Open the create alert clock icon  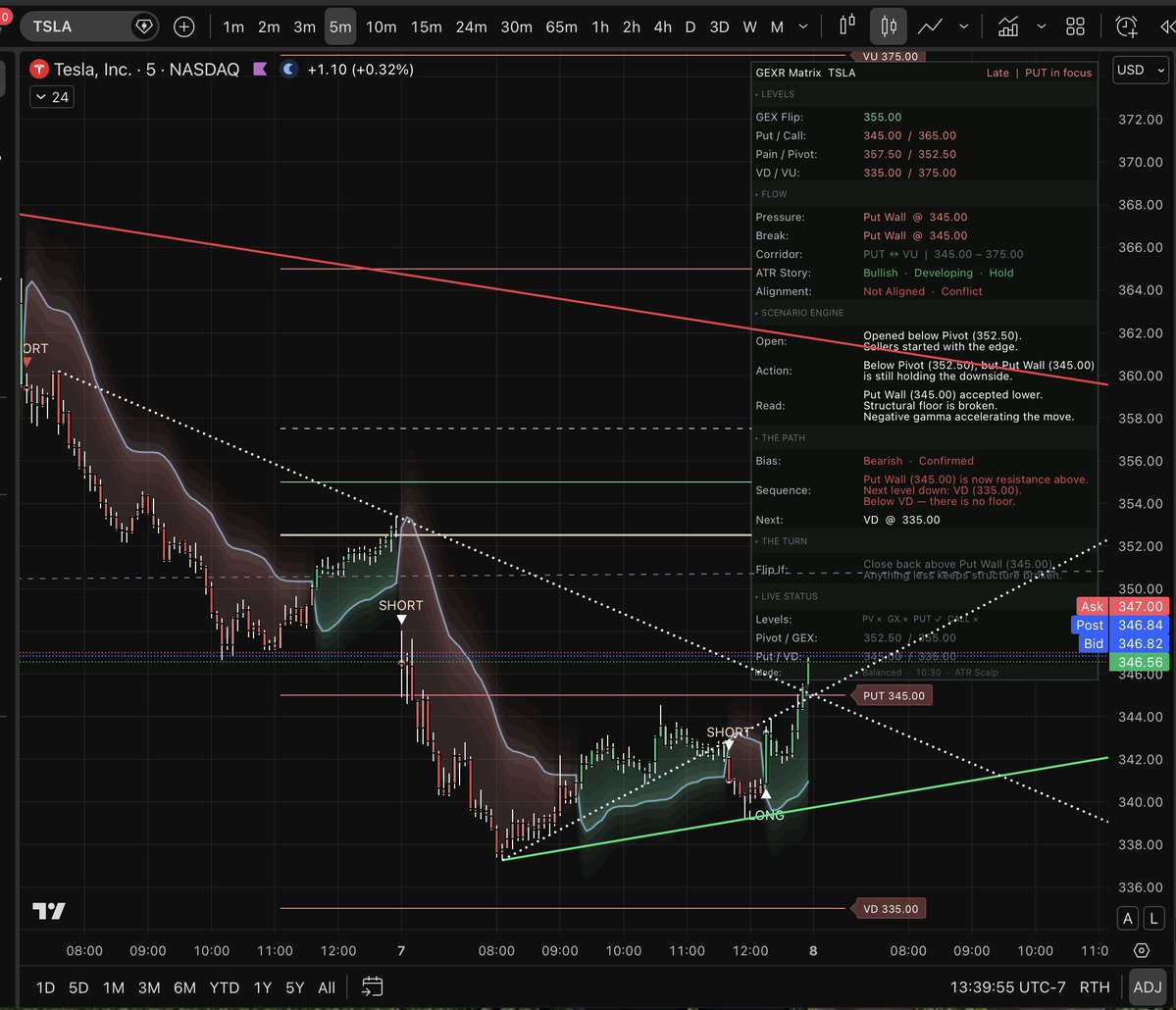pyautogui.click(x=1126, y=27)
